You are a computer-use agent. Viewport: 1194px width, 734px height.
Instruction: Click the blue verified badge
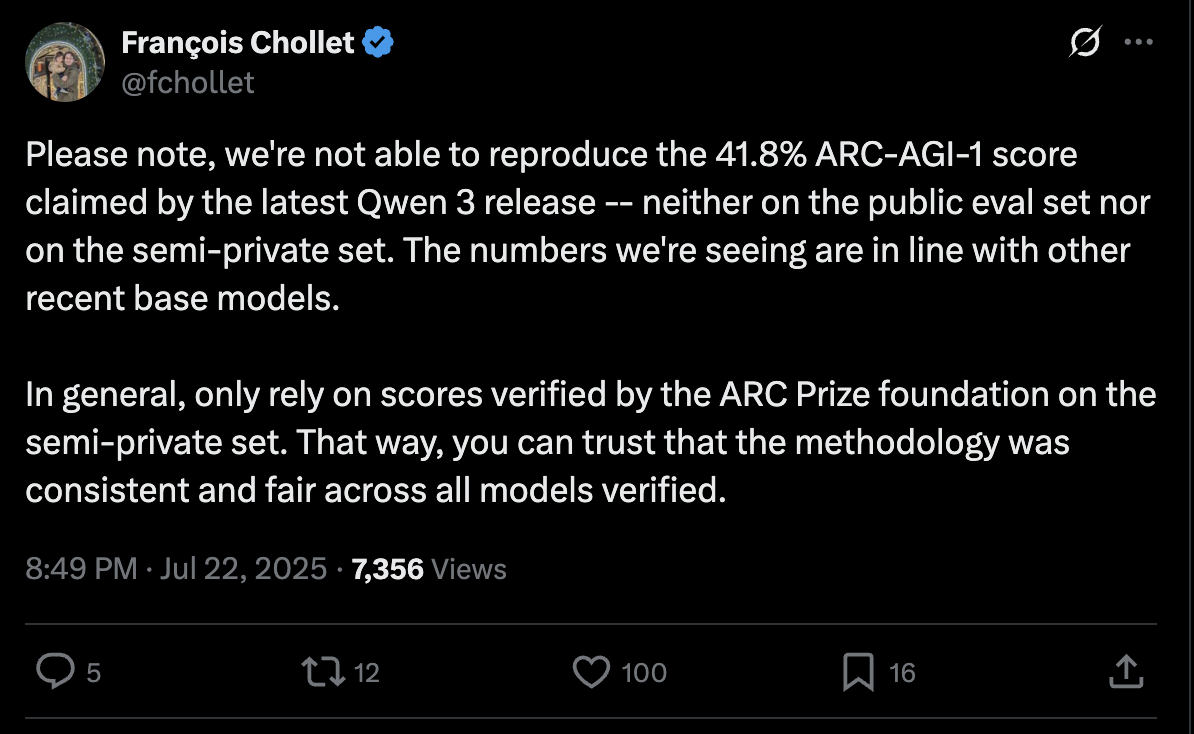pyautogui.click(x=378, y=43)
